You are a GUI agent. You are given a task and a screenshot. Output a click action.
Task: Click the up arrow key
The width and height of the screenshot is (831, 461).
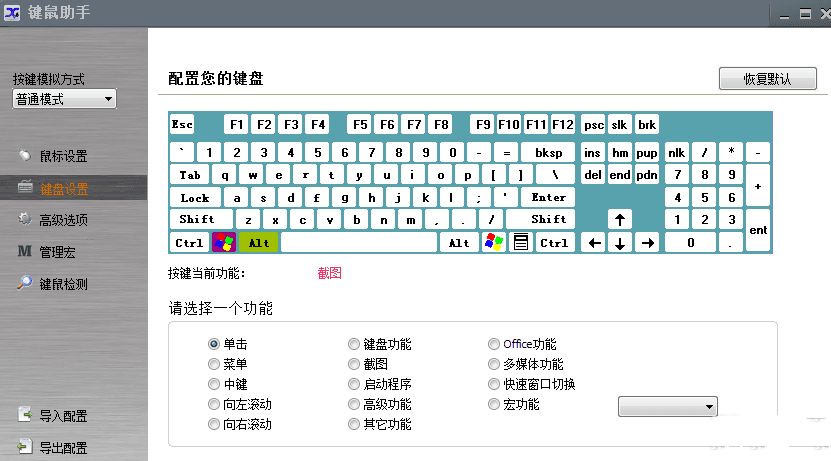[620, 219]
